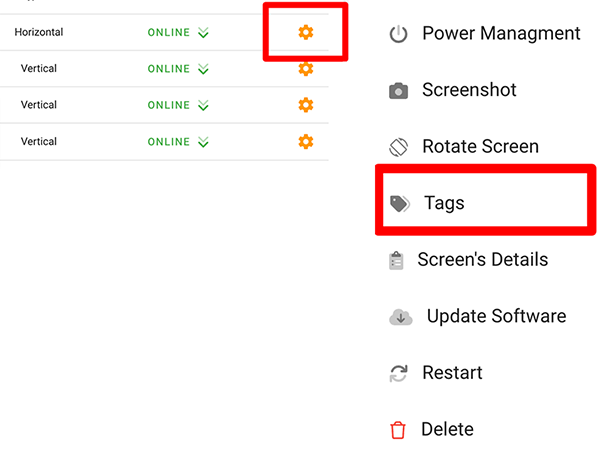600x462 pixels.
Task: Click the clipboard Screen's Details icon
Action: pyautogui.click(x=397, y=260)
